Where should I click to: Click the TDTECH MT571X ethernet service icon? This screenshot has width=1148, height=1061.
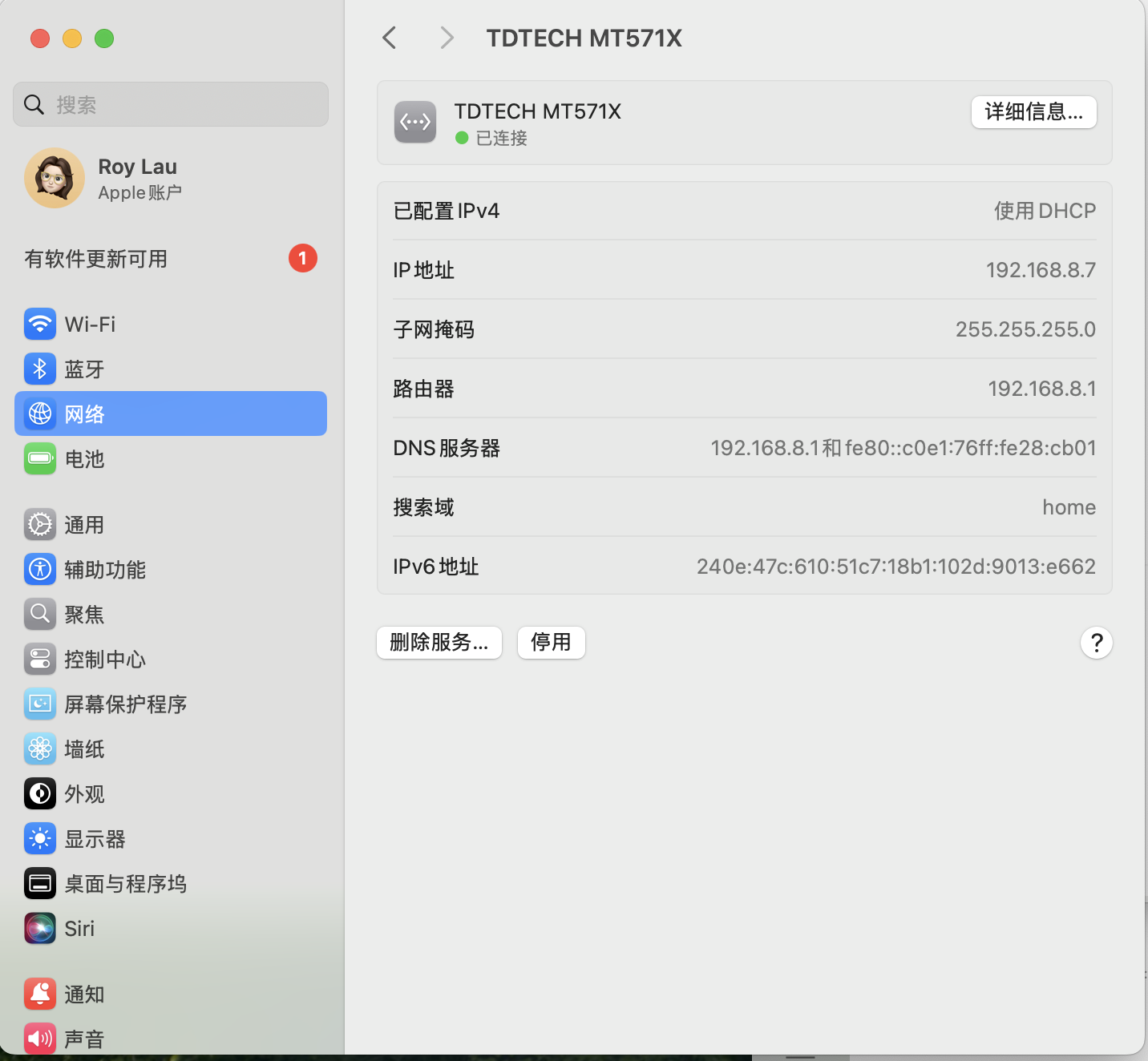pos(415,123)
